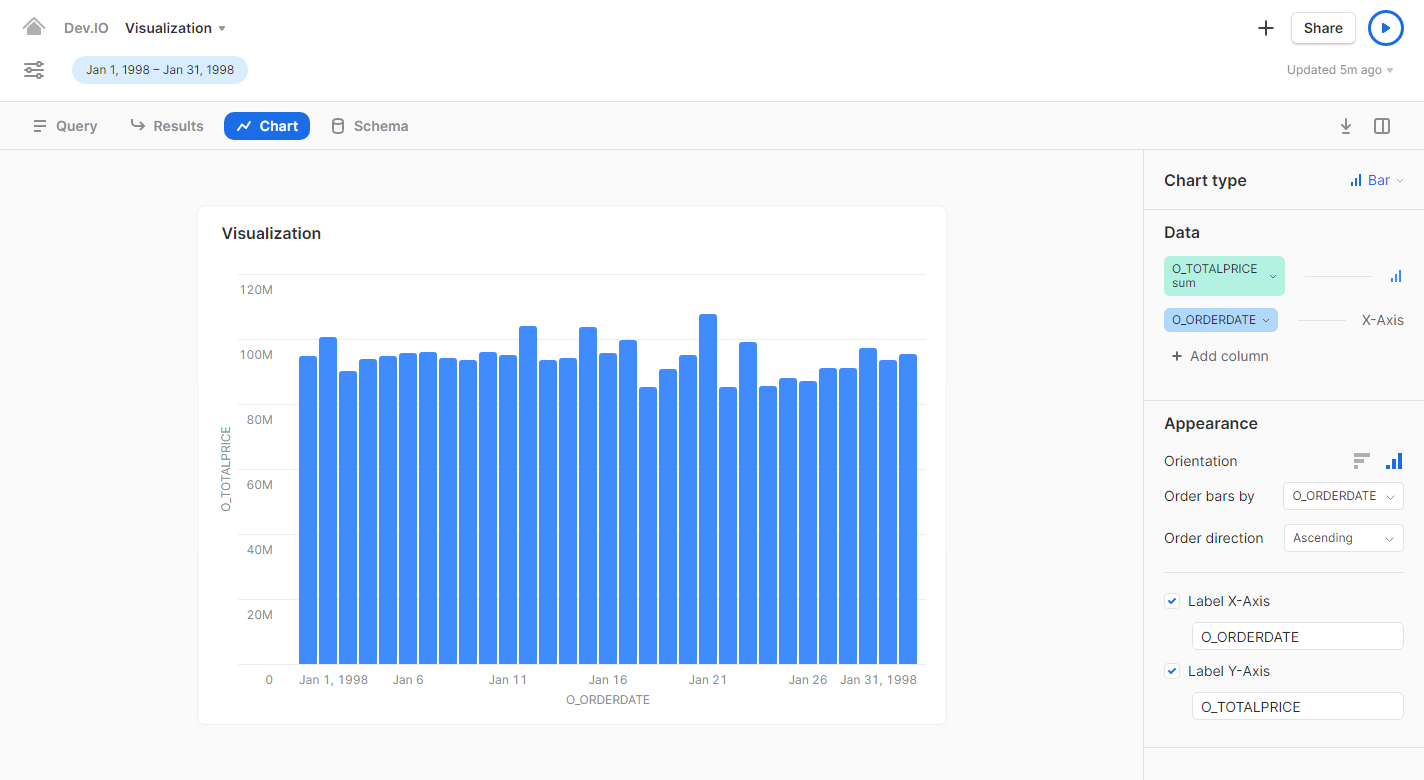The image size is (1424, 780).
Task: Click the plus icon to add new
Action: 1265,28
